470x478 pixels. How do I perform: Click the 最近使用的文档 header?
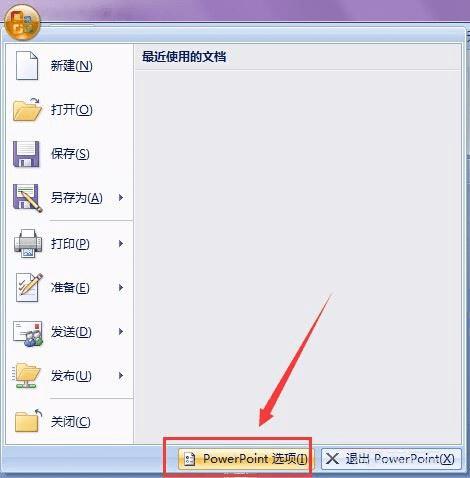[x=184, y=56]
